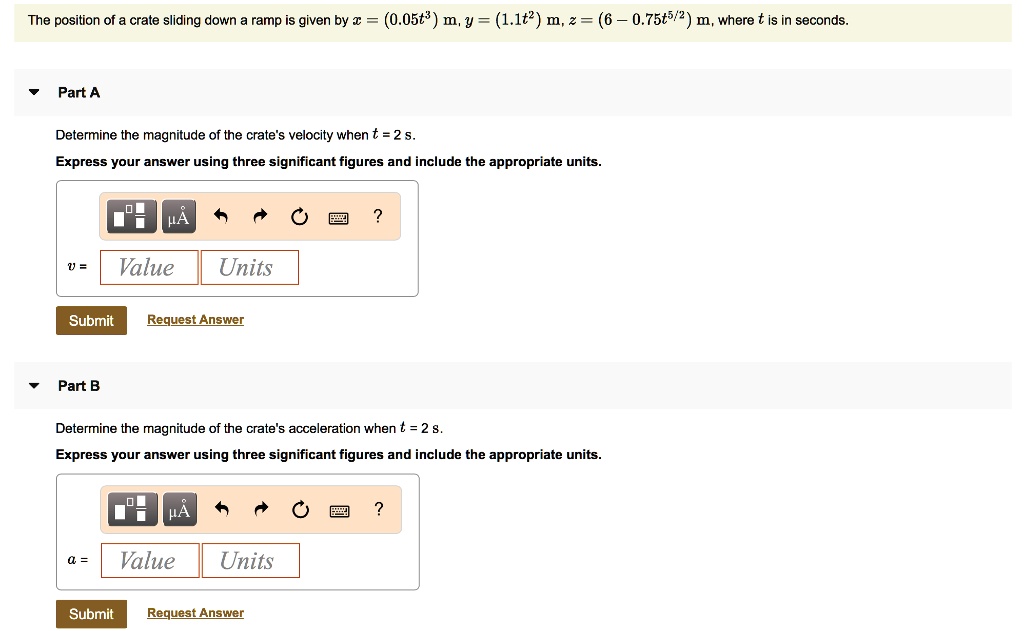
Task: Undo the last entry in Part A
Action: pos(221,216)
